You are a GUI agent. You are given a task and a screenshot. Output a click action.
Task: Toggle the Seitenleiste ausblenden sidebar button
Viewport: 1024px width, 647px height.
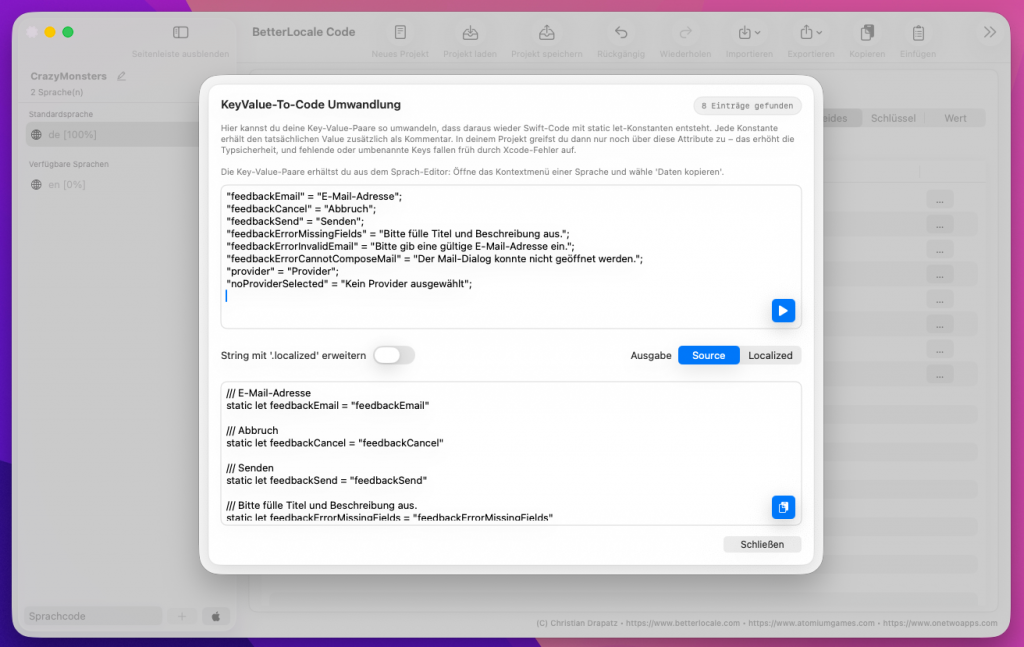(x=180, y=33)
